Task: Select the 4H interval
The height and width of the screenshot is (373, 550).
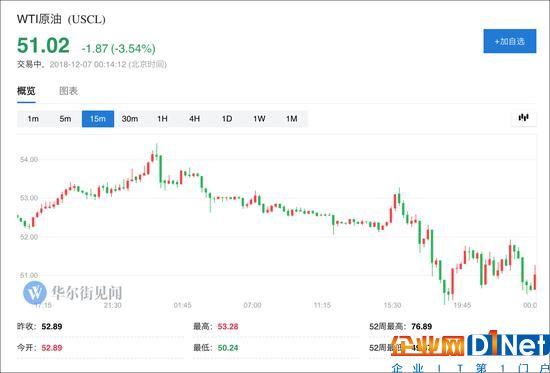Action: 195,119
